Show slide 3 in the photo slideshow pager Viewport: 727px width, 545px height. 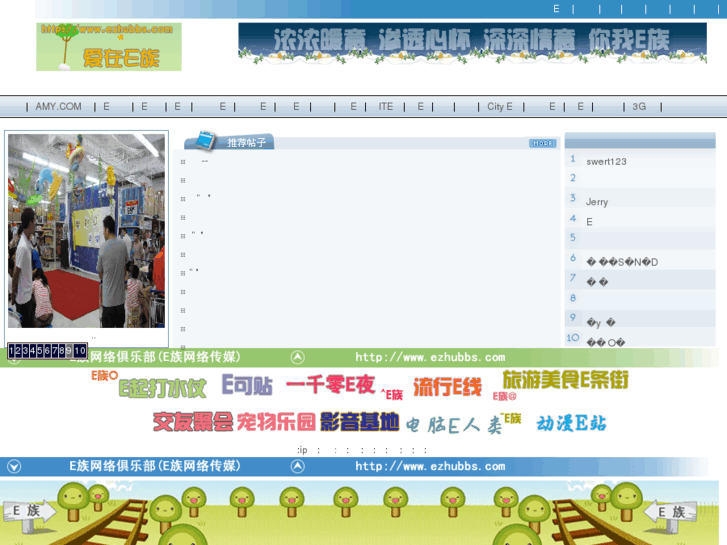[x=26, y=351]
